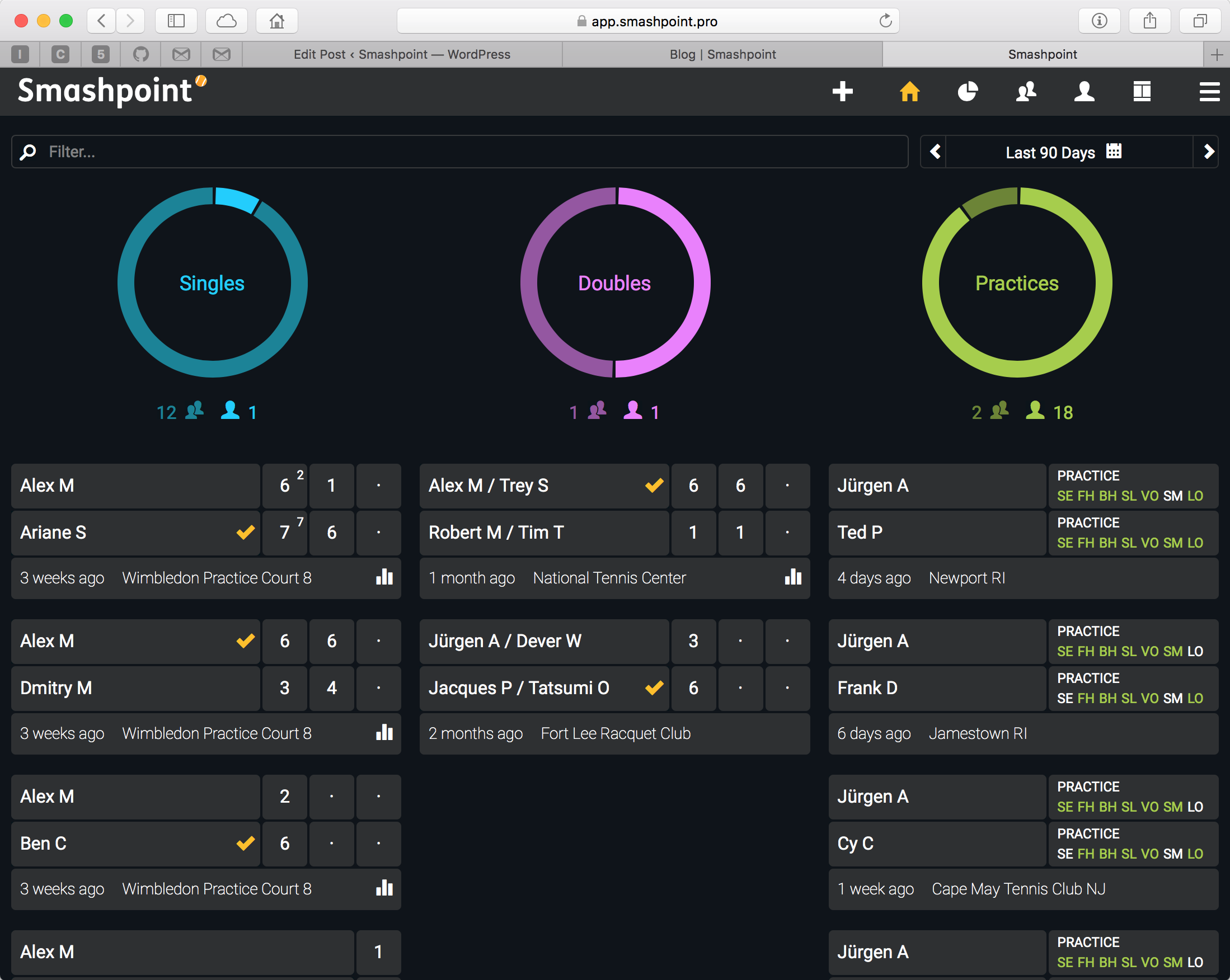Open the single-person profile icon in the header
Image resolution: width=1230 pixels, height=980 pixels.
1084,91
